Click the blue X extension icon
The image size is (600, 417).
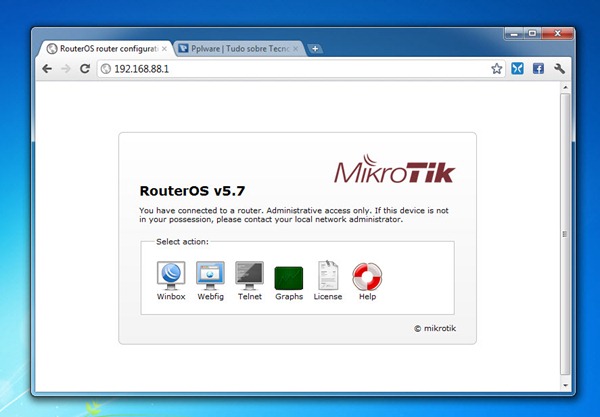(517, 69)
